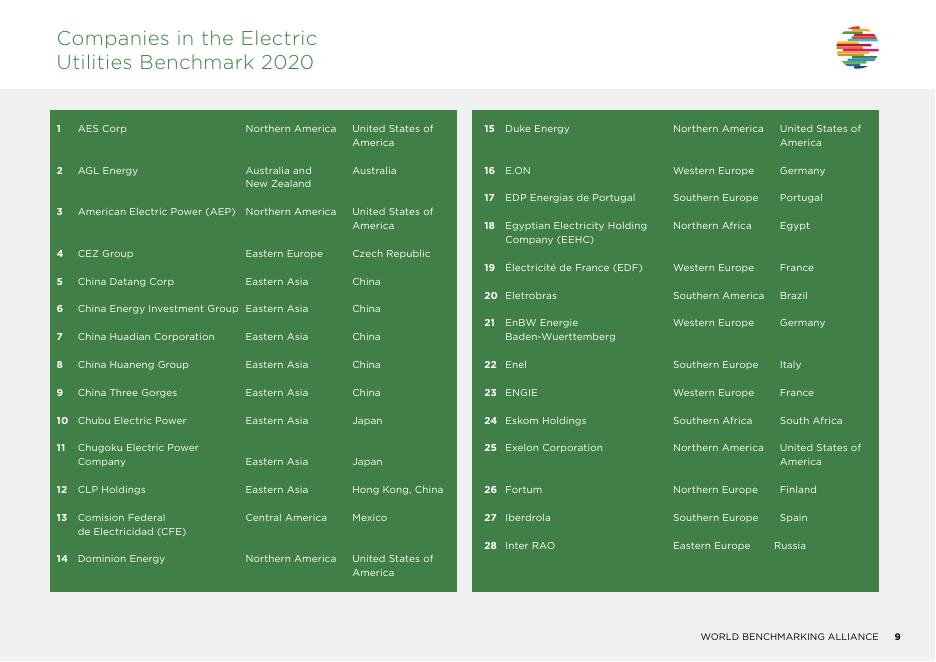Viewport: 936px width, 662px height.
Task: Click the "Portugal" country cell
Action: [801, 198]
